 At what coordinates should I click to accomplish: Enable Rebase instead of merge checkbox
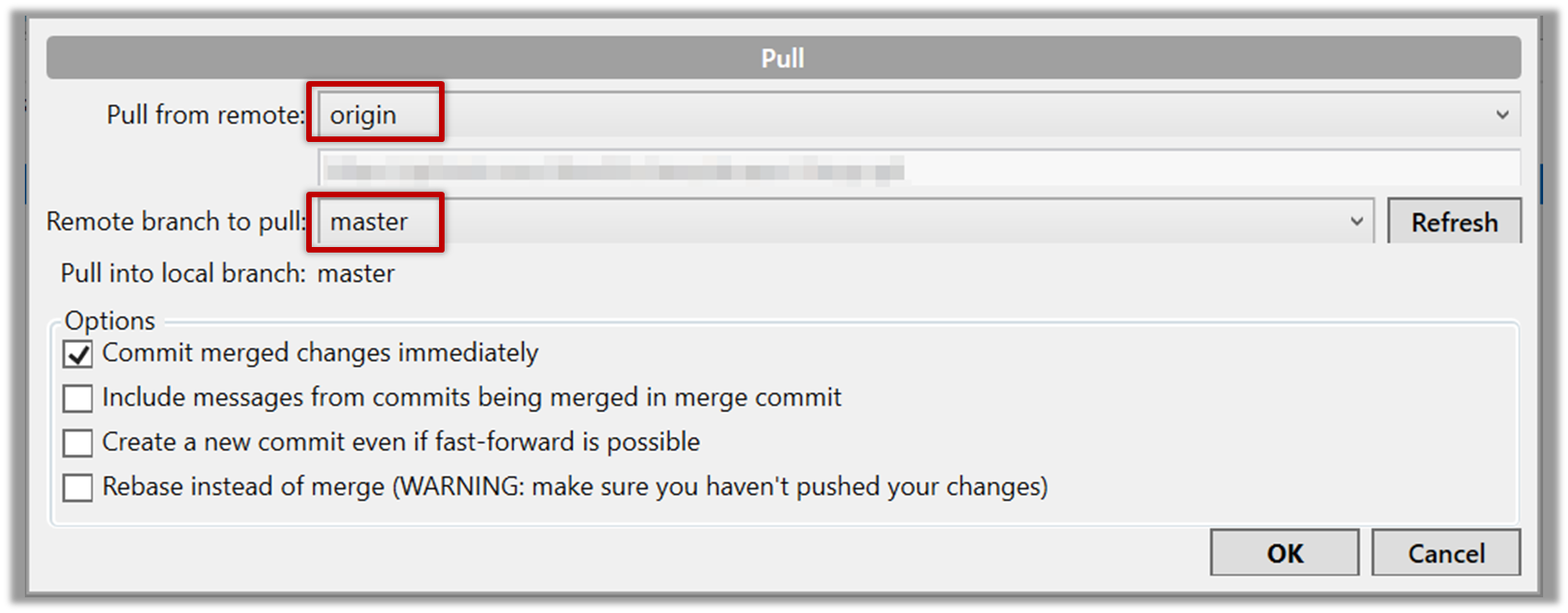pyautogui.click(x=78, y=487)
